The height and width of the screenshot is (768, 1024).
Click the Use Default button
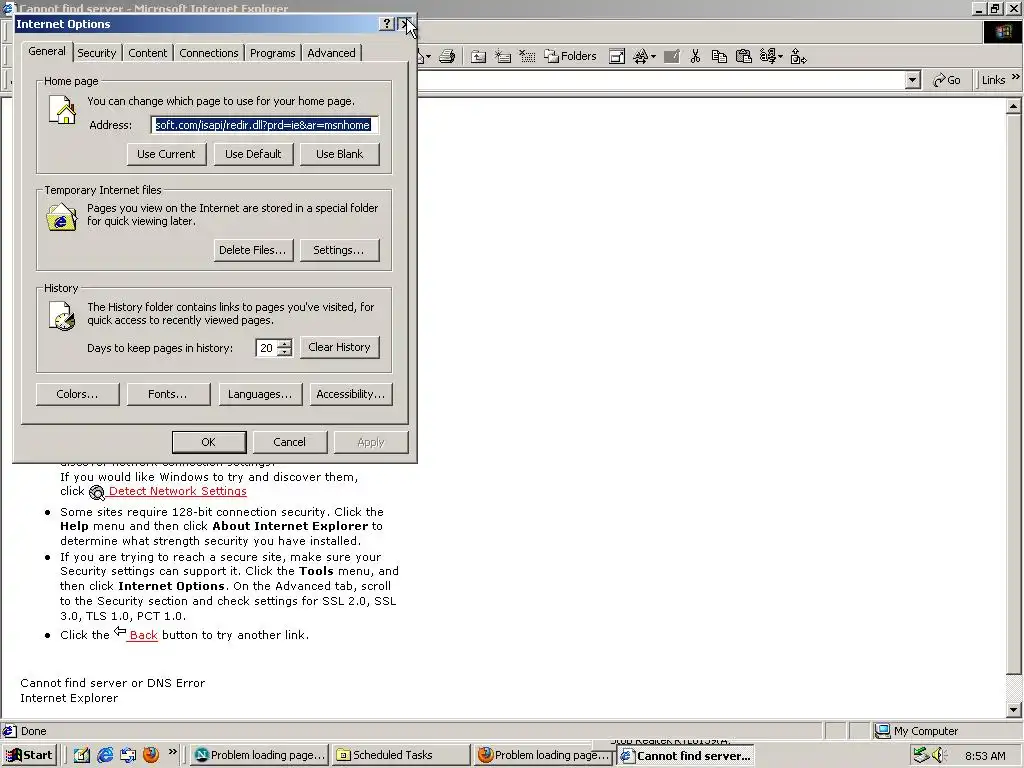pos(253,154)
